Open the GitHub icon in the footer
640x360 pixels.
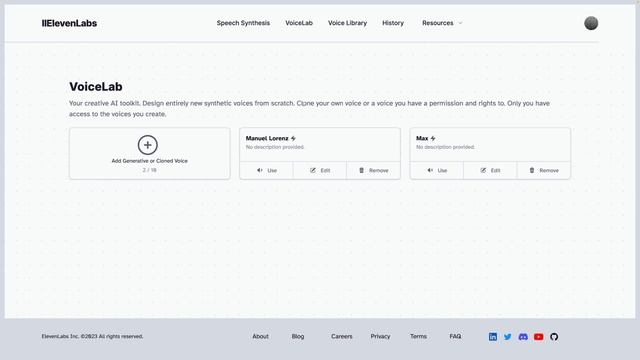click(554, 337)
